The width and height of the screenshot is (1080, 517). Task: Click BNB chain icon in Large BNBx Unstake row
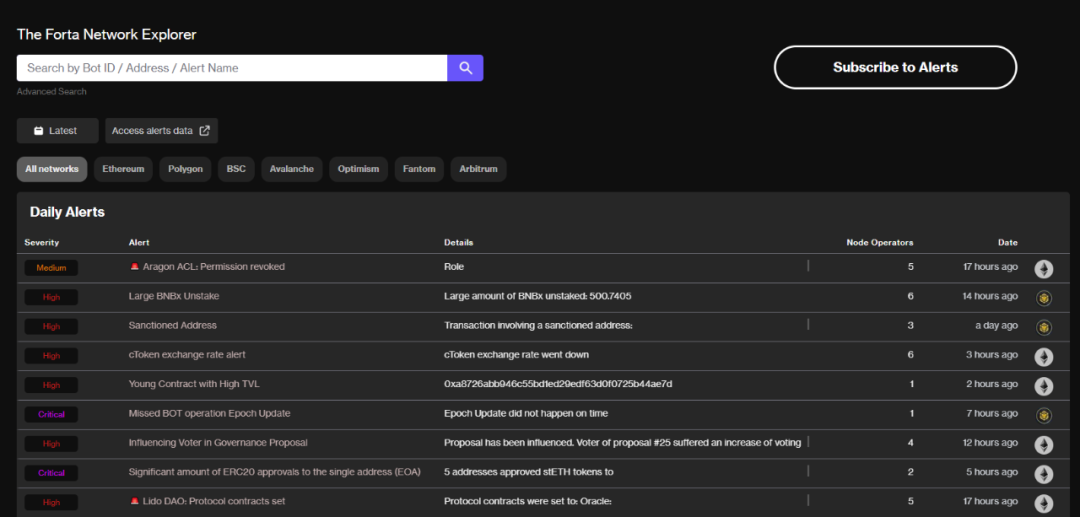(1043, 297)
